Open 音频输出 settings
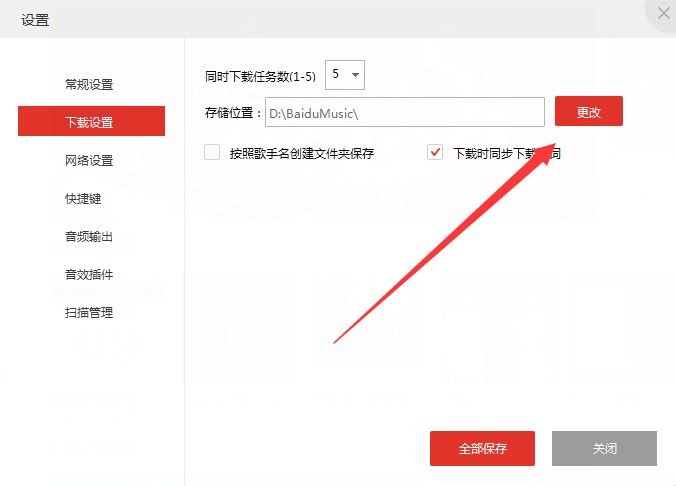 (89, 237)
